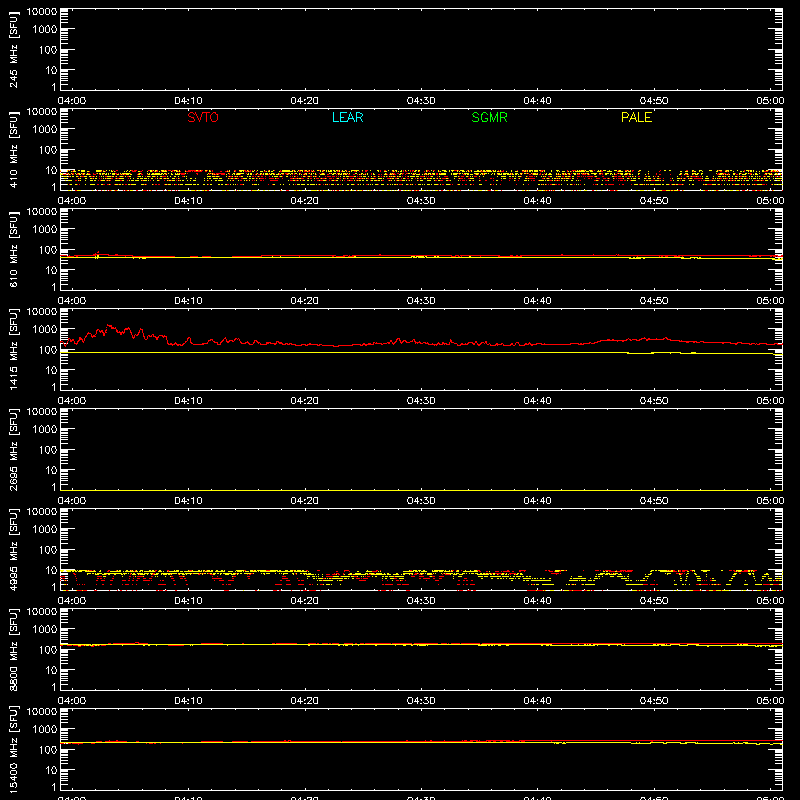Click the yellow baseline in the 2695 MHz plot
Screen dimensions: 800x800
click(421, 490)
